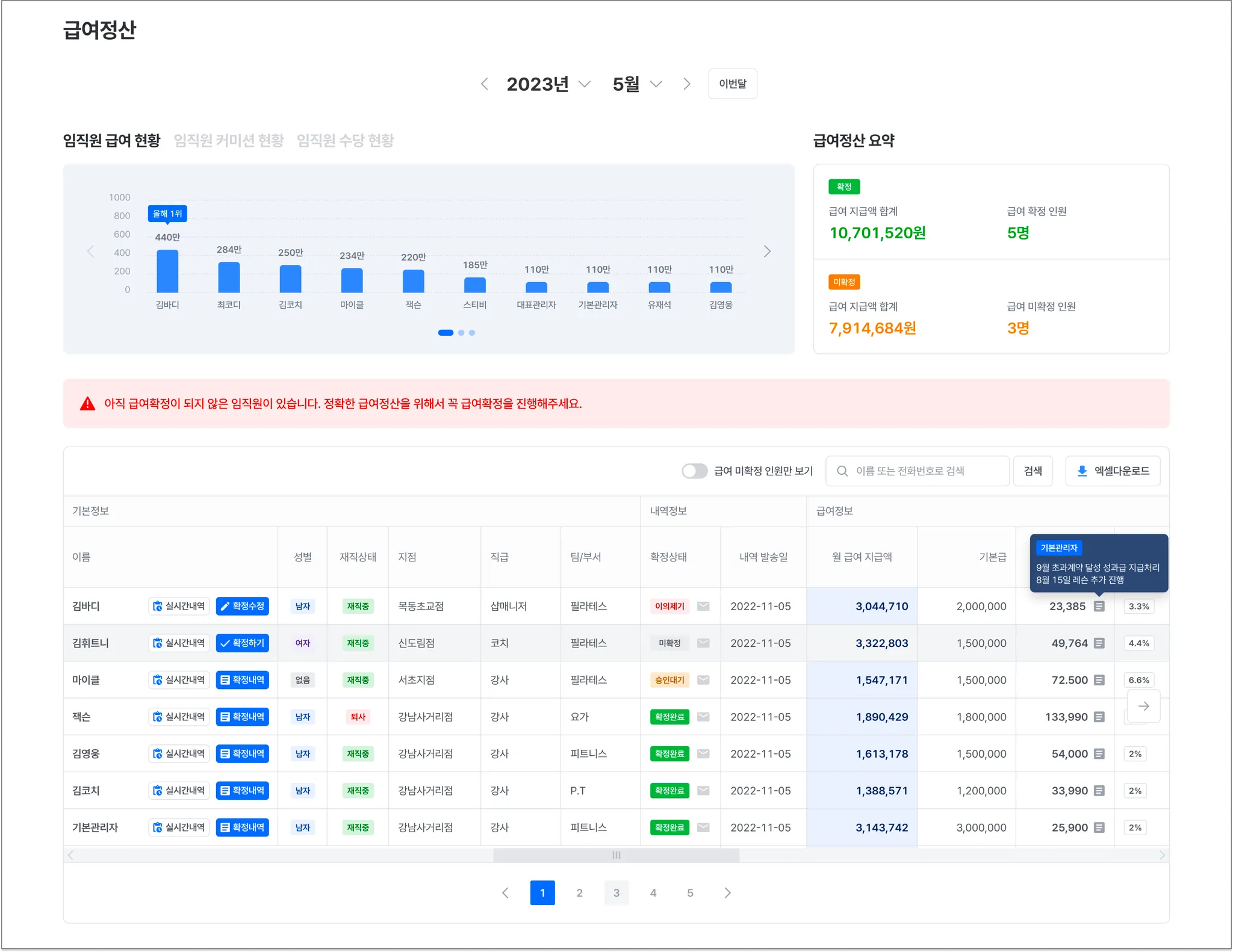Select 임직원 수당 현황 tab
This screenshot has width=1233, height=952.
click(345, 141)
